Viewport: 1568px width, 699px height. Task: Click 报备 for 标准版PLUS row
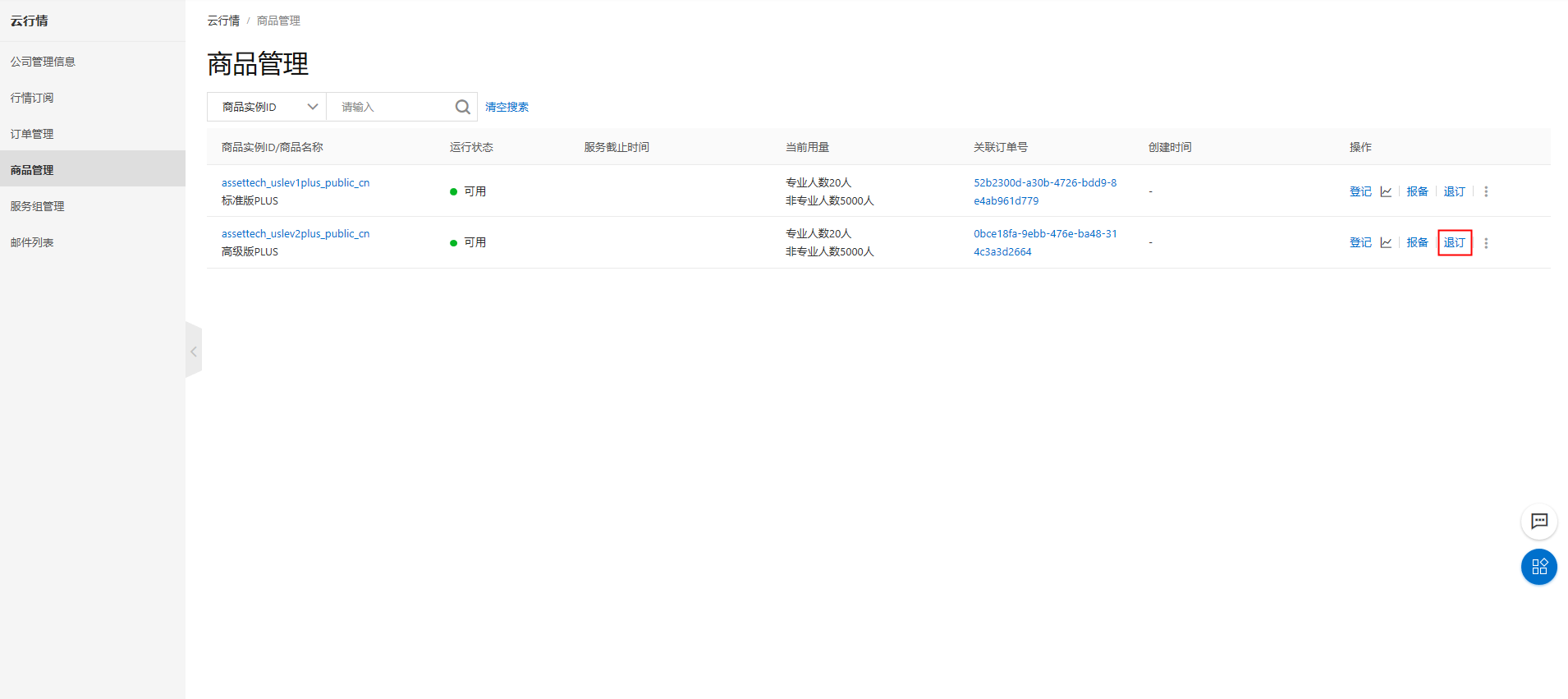click(1417, 191)
